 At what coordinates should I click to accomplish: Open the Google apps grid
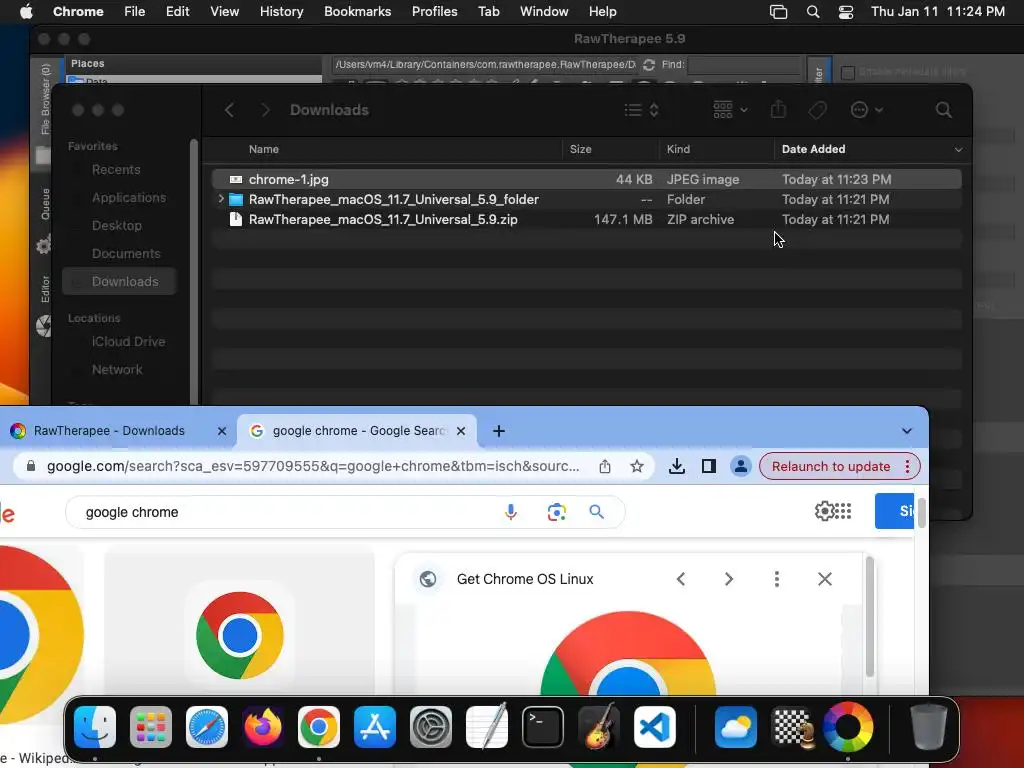(843, 511)
